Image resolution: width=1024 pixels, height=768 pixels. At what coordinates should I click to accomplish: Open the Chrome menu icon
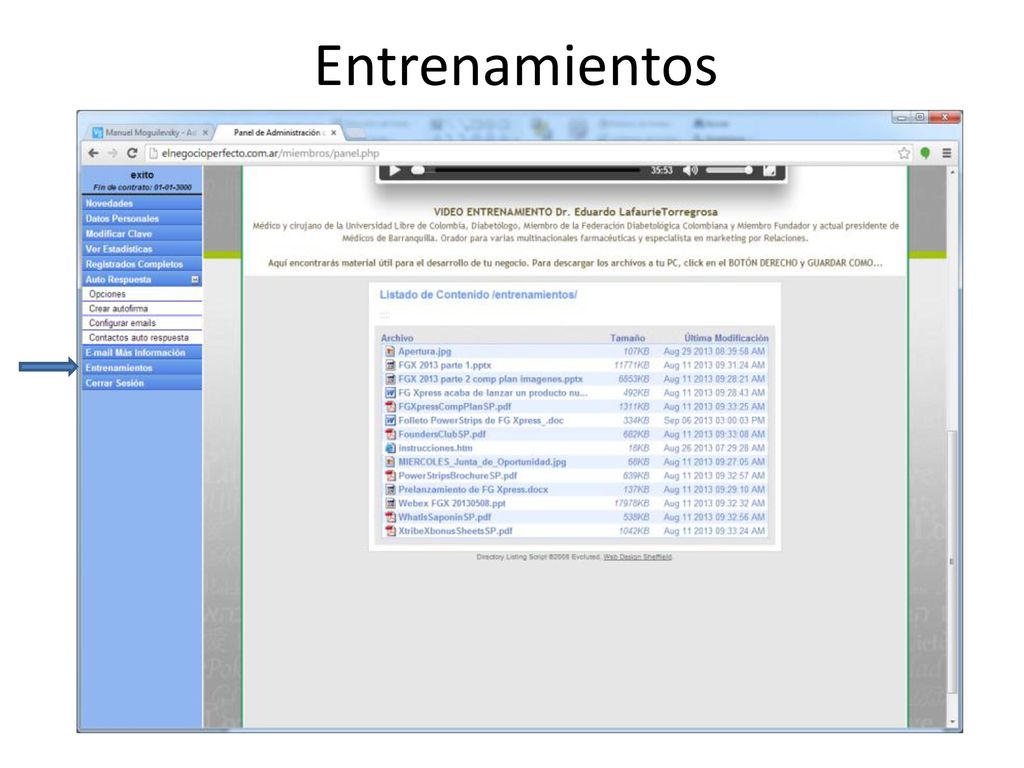[x=946, y=153]
